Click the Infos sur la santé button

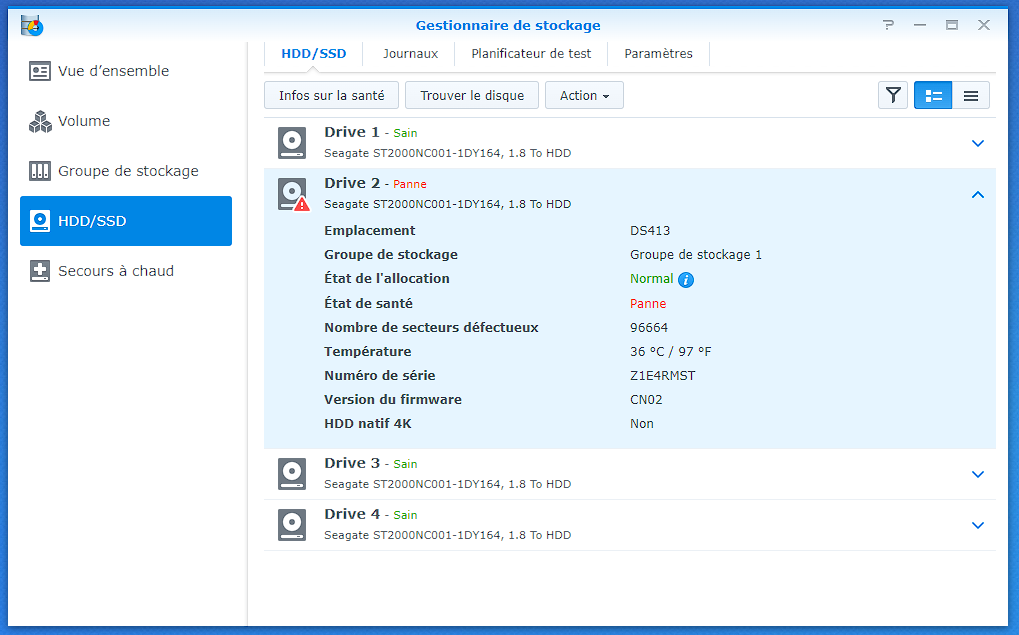[331, 95]
